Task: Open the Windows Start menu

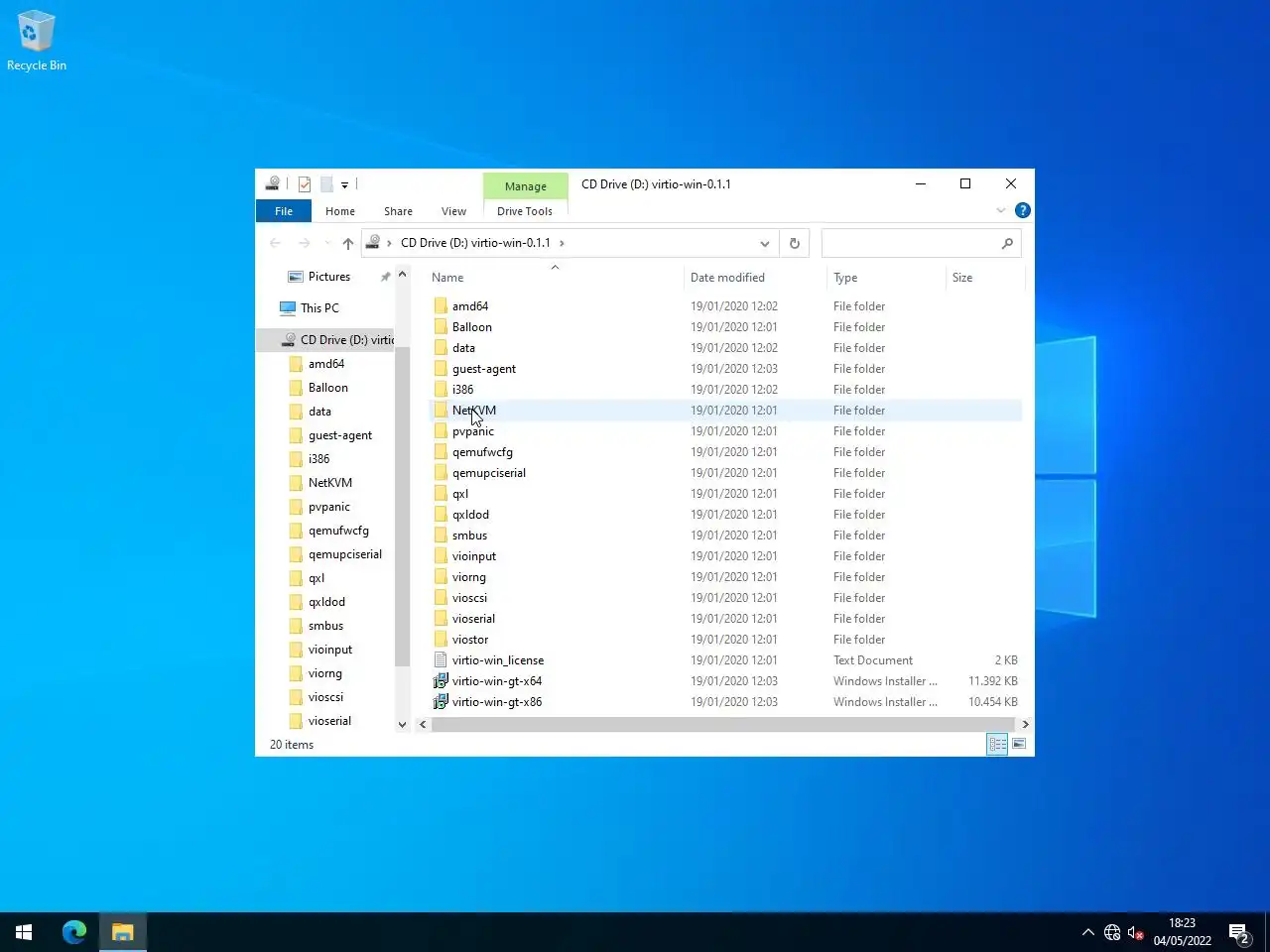Action: point(24,932)
